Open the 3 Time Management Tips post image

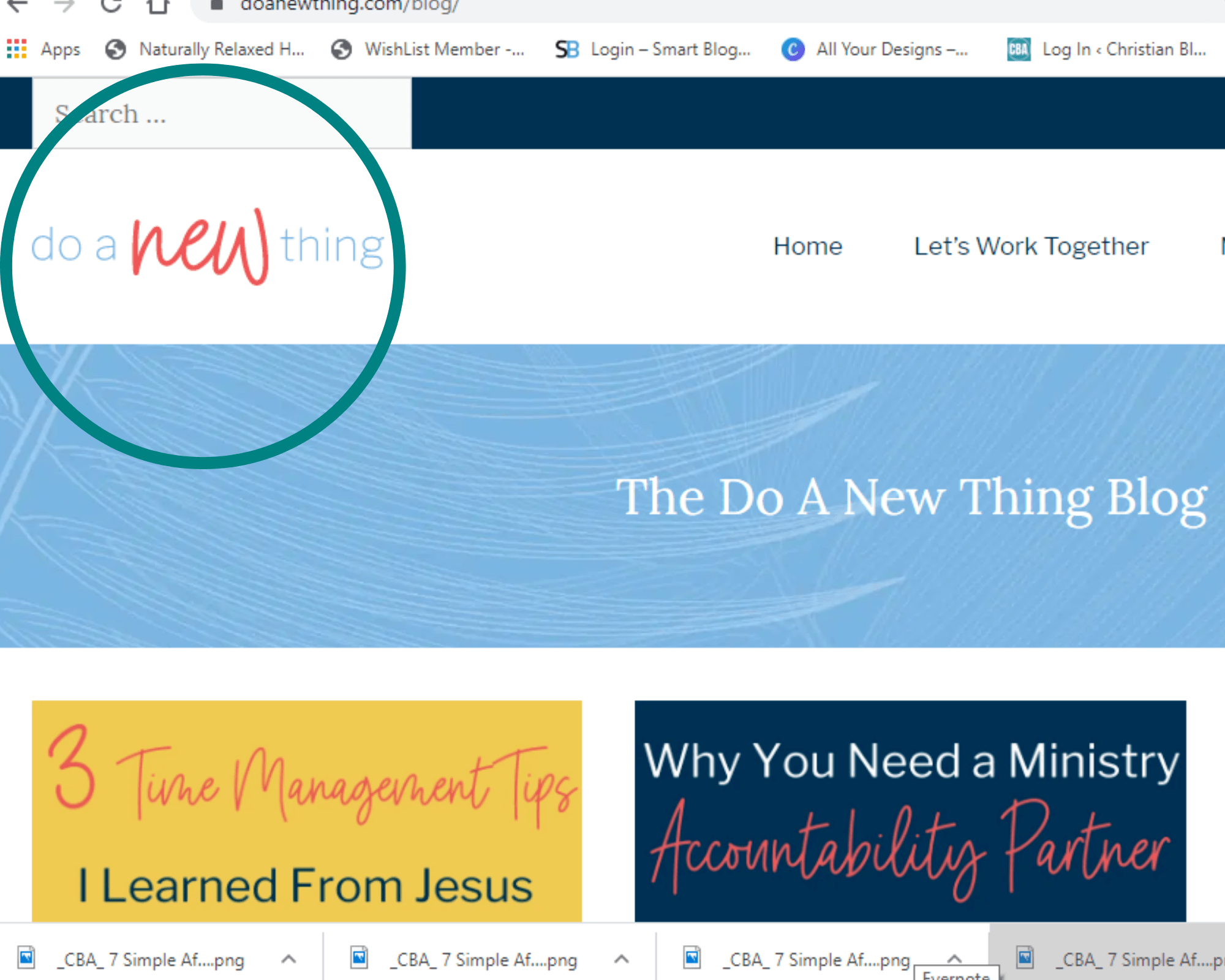307,811
